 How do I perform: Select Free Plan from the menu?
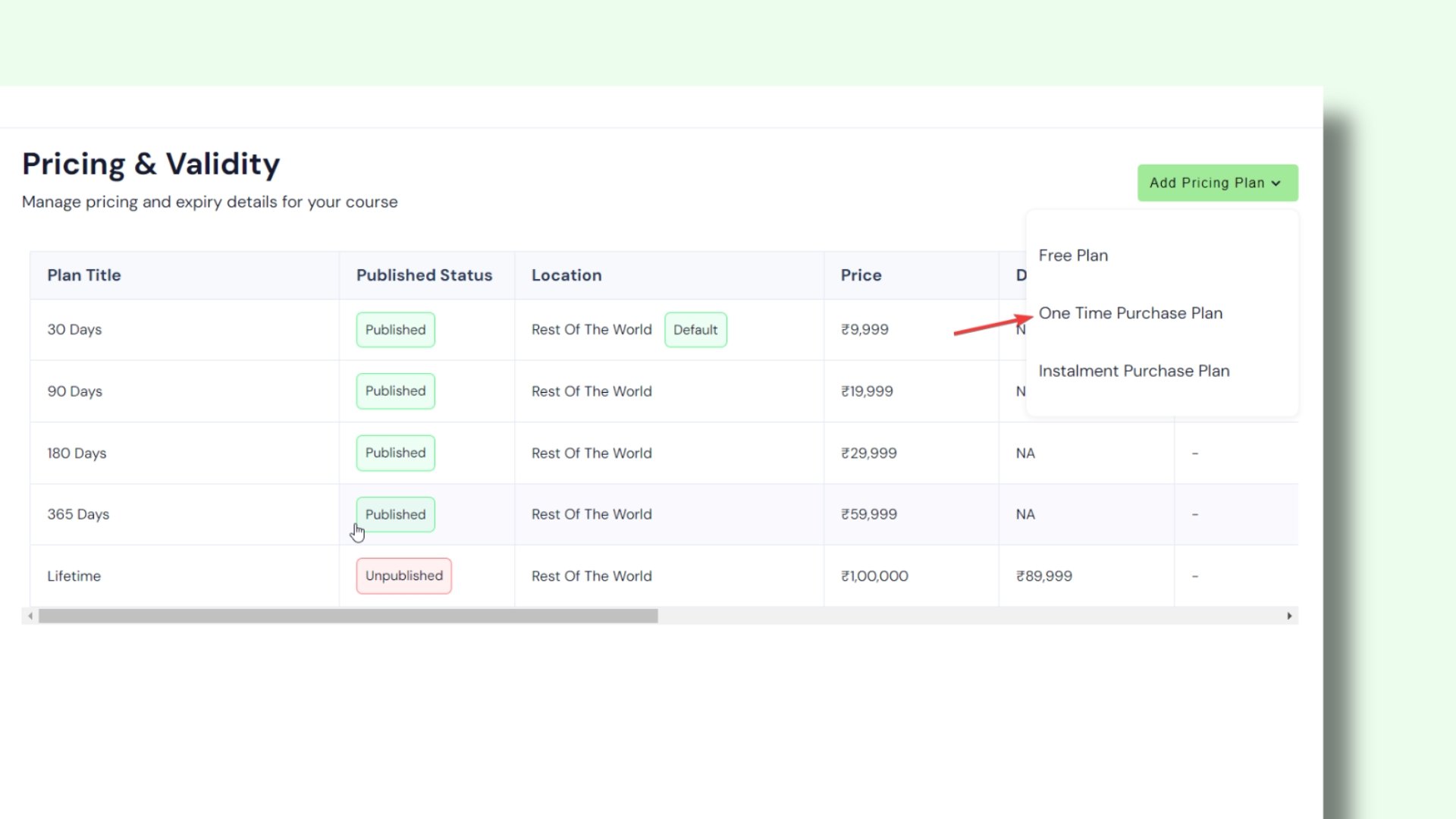tap(1072, 256)
